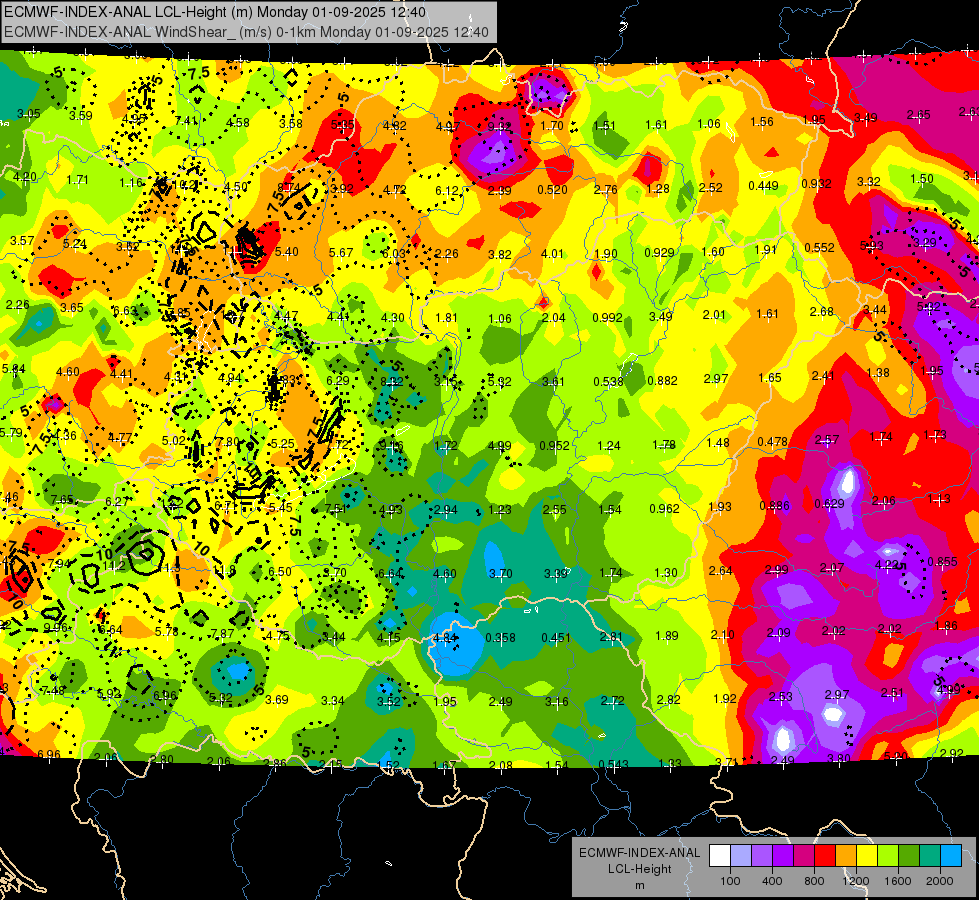Click the wind shear value 3.05
The height and width of the screenshot is (900, 979).
29,113
